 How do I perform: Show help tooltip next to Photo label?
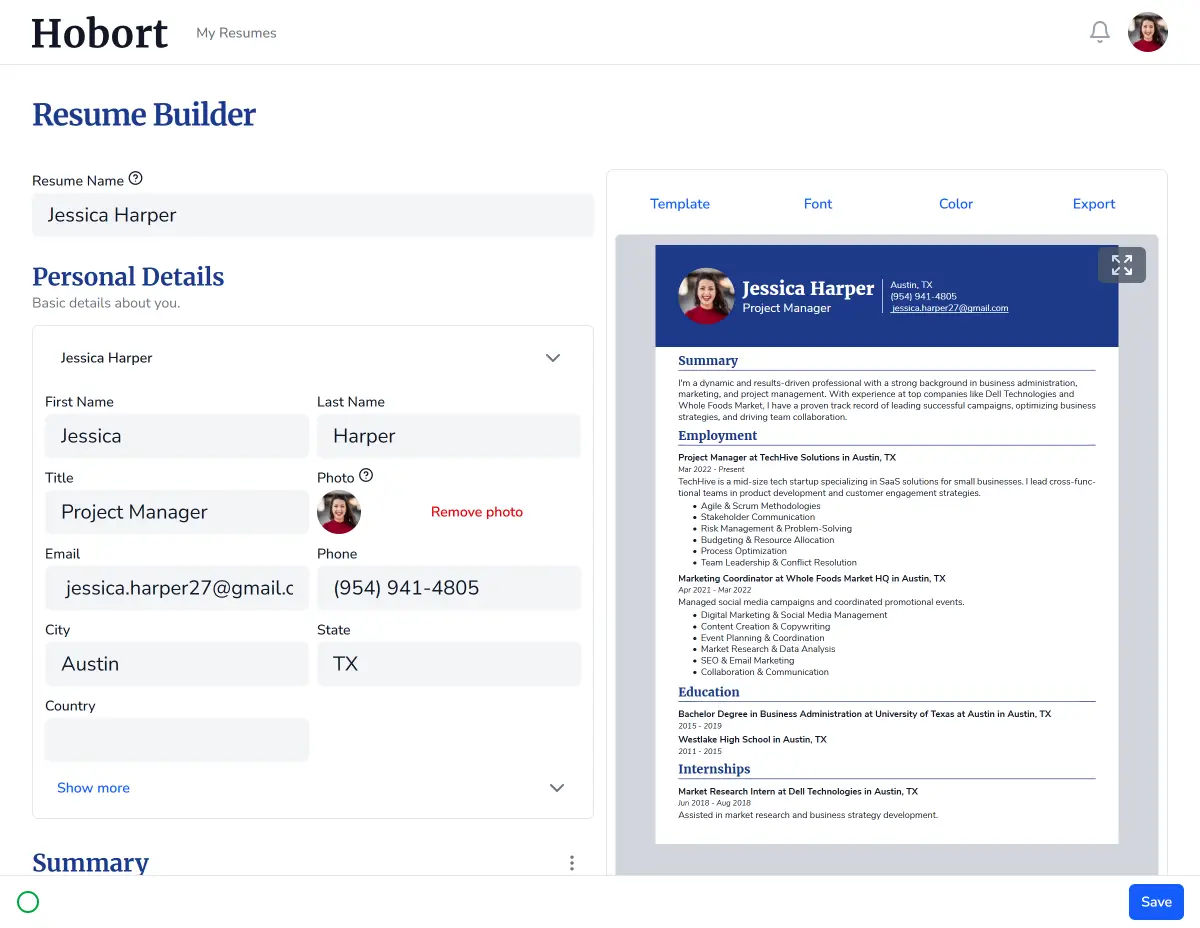pos(366,476)
